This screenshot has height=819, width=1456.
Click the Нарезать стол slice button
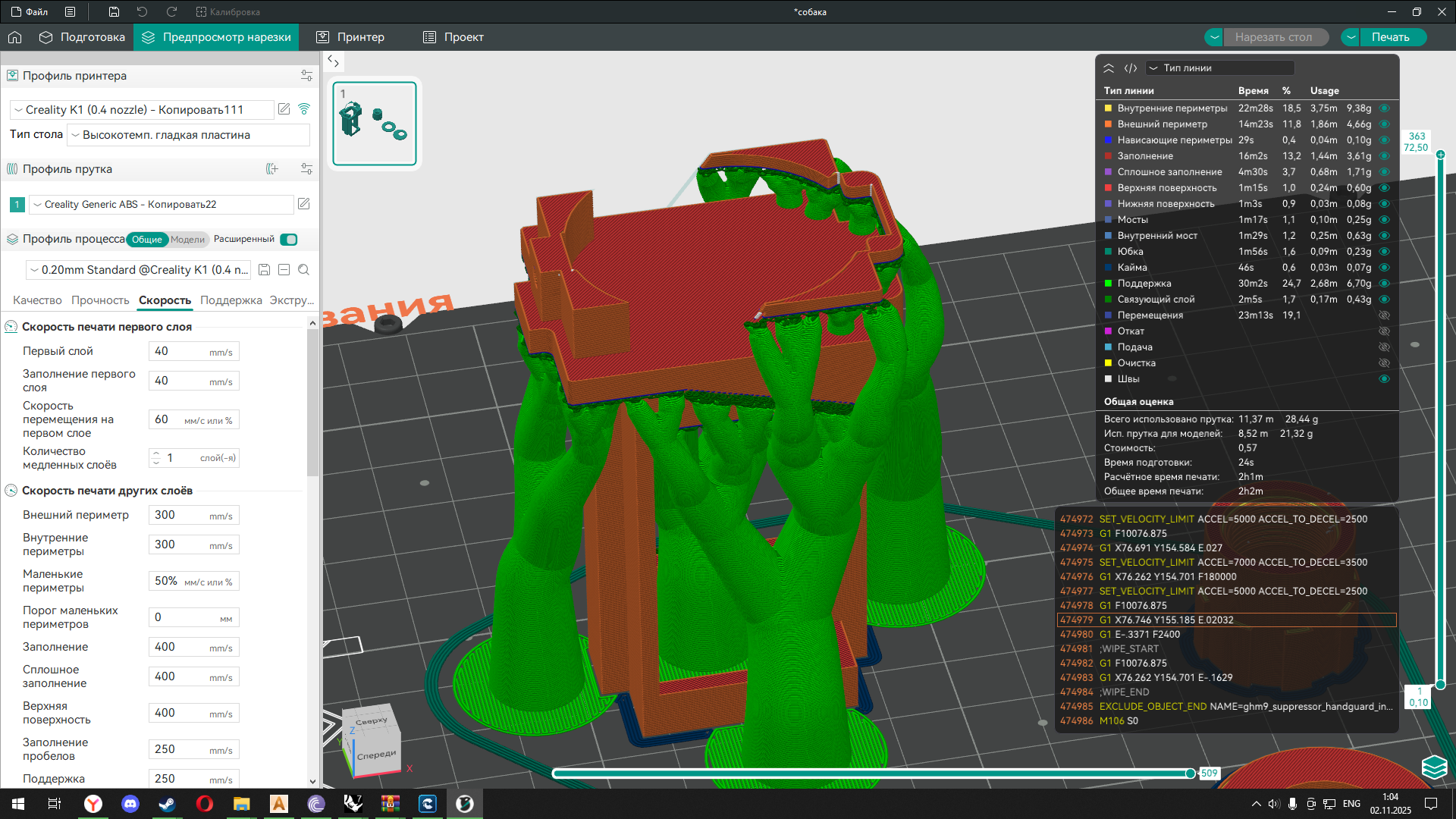(1274, 37)
